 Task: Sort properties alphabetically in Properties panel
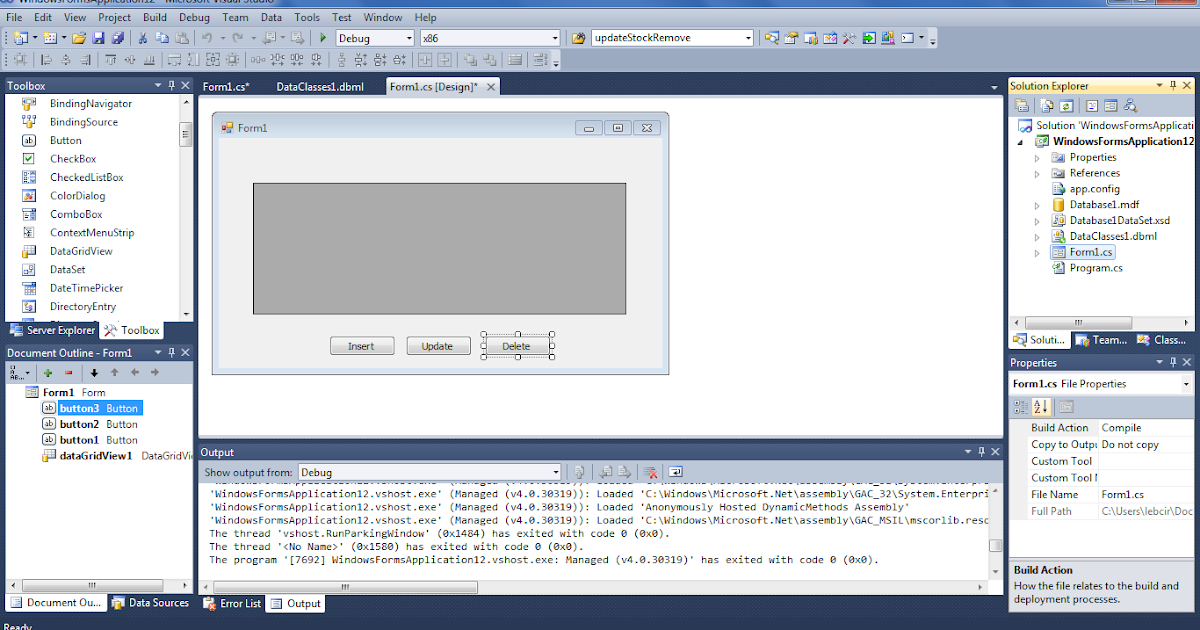(x=1042, y=406)
